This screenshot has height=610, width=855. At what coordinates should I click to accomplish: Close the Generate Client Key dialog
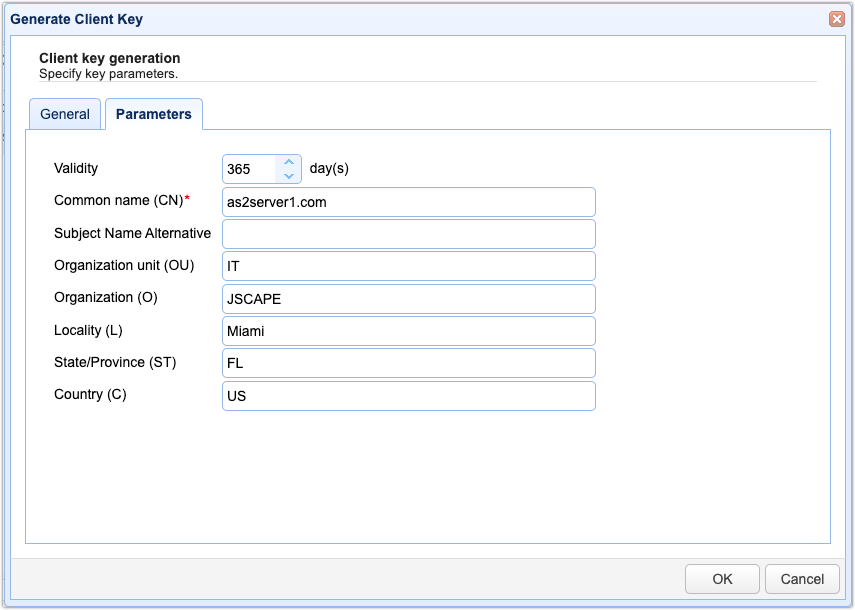836,19
